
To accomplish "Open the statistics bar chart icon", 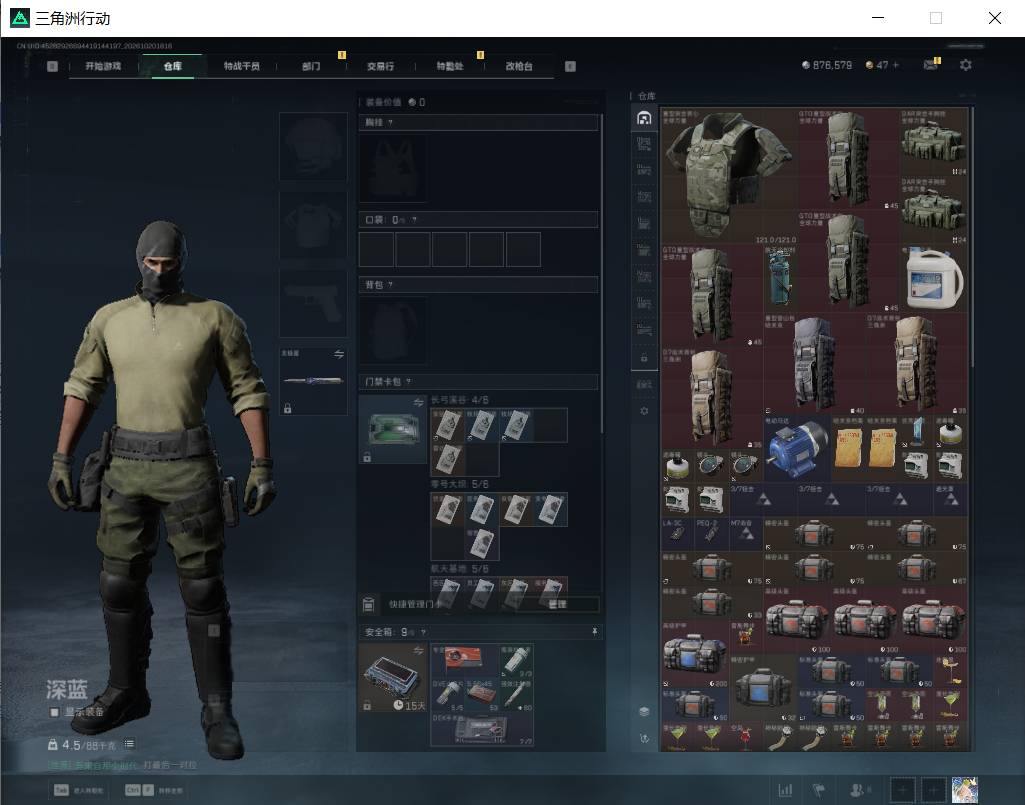I will [x=786, y=790].
